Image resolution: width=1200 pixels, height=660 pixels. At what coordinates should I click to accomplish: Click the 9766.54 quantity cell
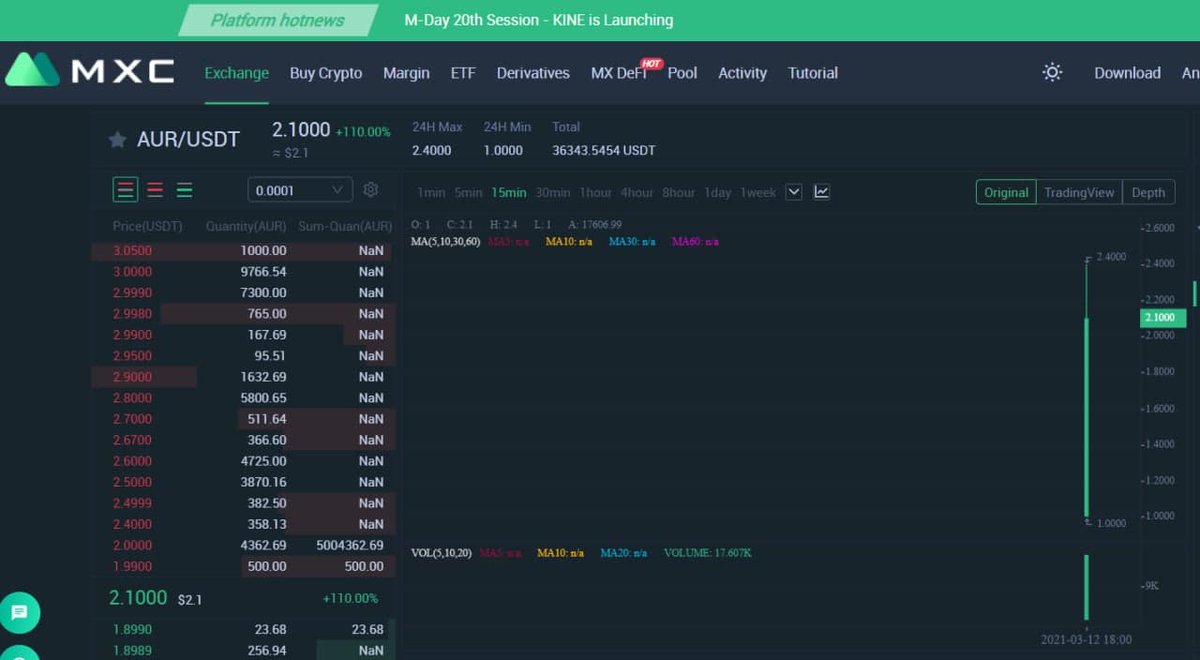pyautogui.click(x=264, y=272)
